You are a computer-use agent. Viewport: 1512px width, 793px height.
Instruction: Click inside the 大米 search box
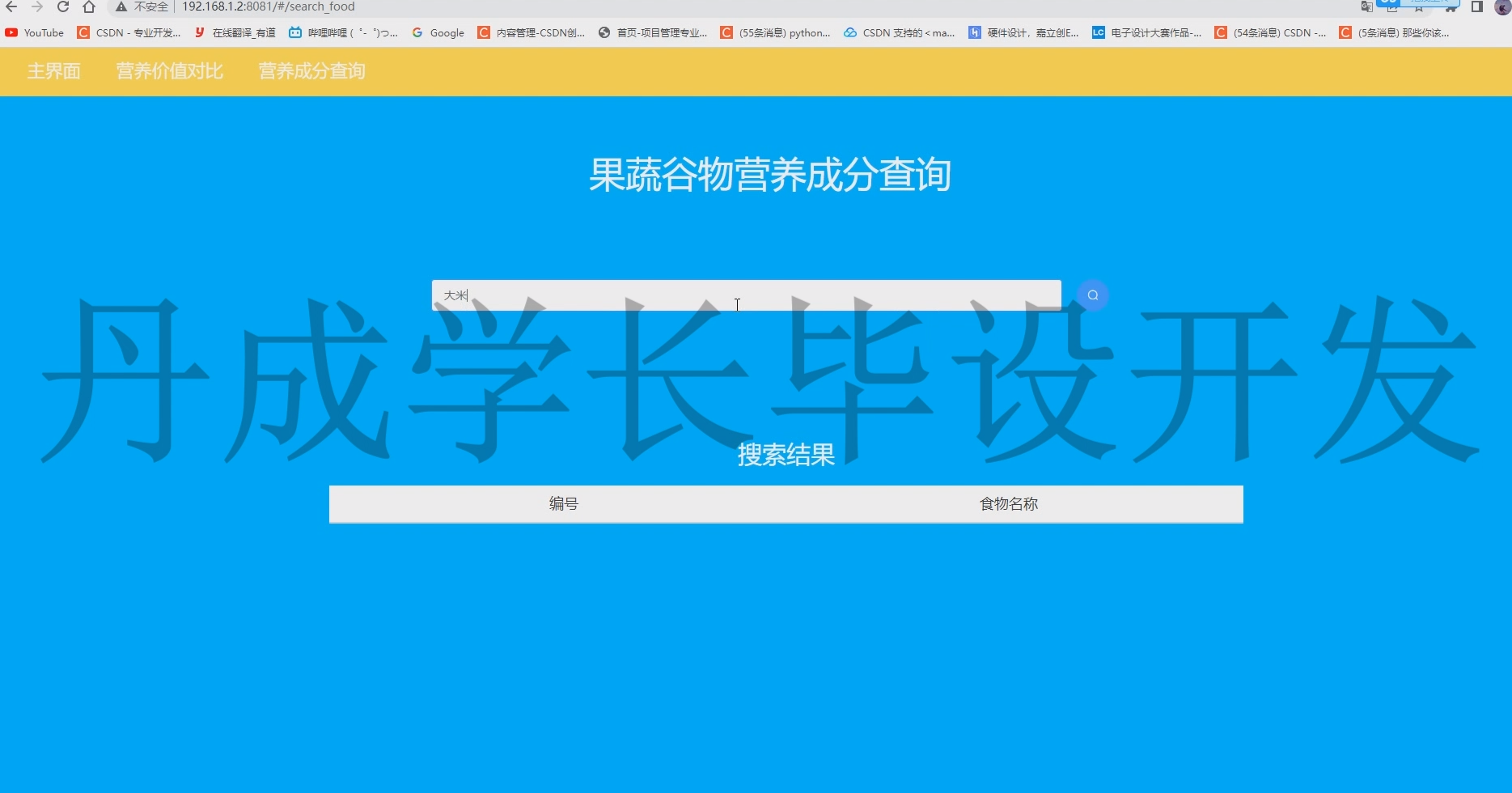click(737, 295)
